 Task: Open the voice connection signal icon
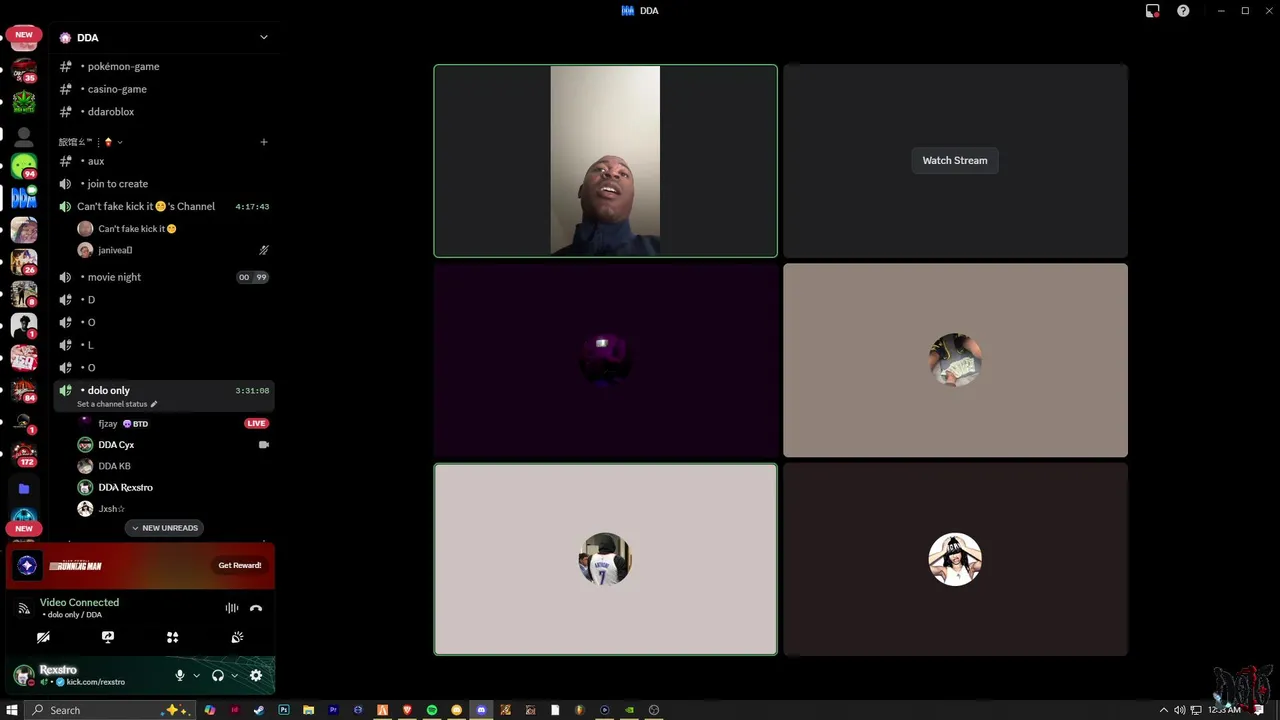pos(24,608)
